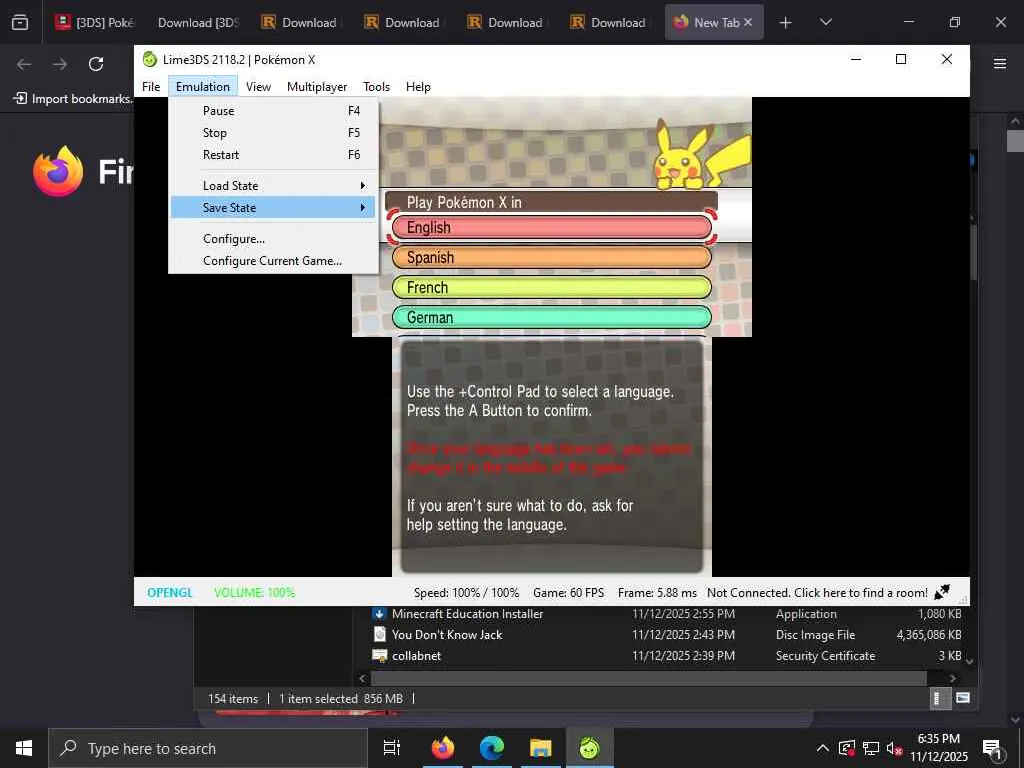The width and height of the screenshot is (1024, 768).
Task: Click the Lime3DS logo icon in title bar
Action: [x=150, y=59]
